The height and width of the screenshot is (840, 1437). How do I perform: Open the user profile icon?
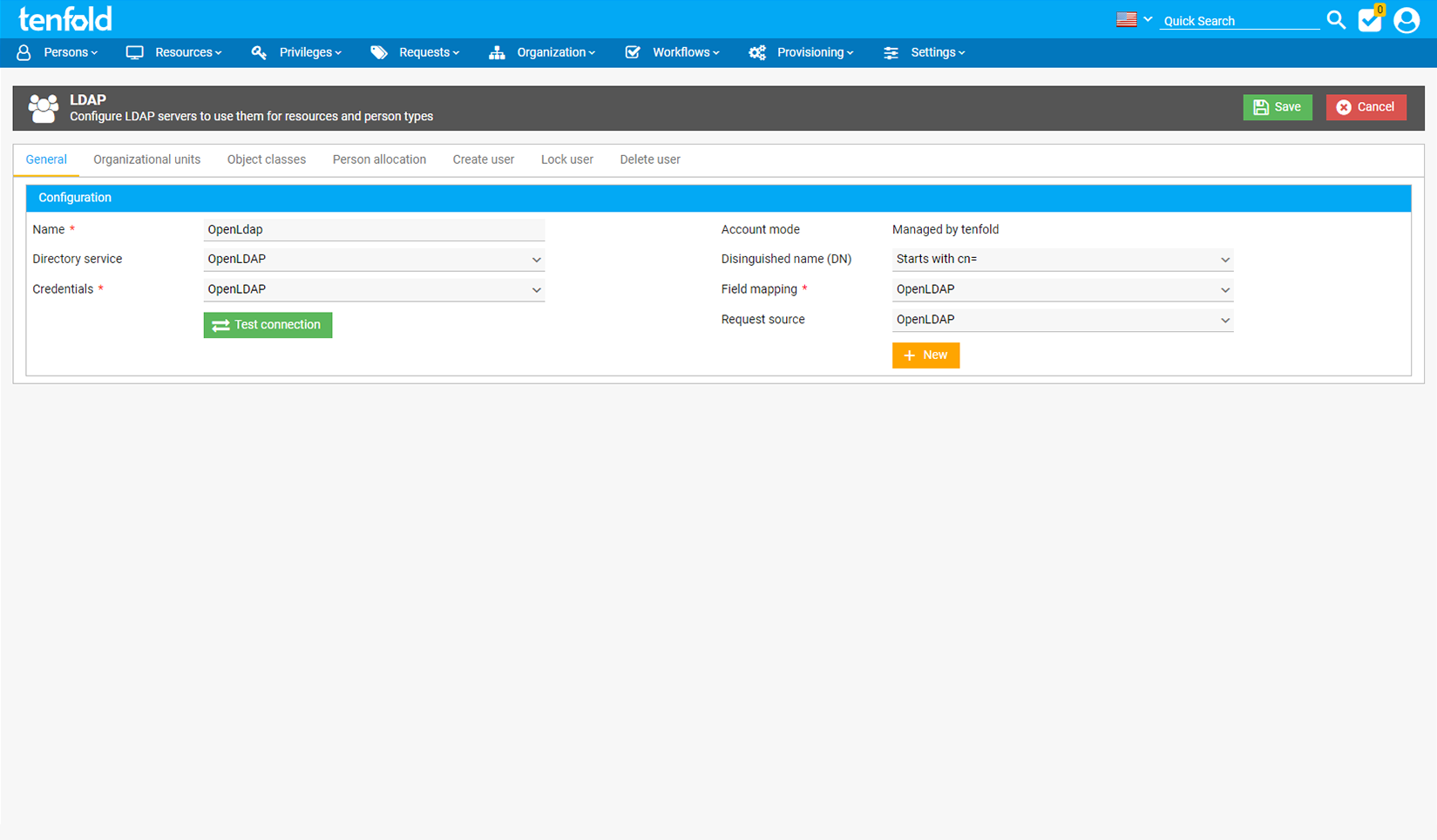[1406, 19]
